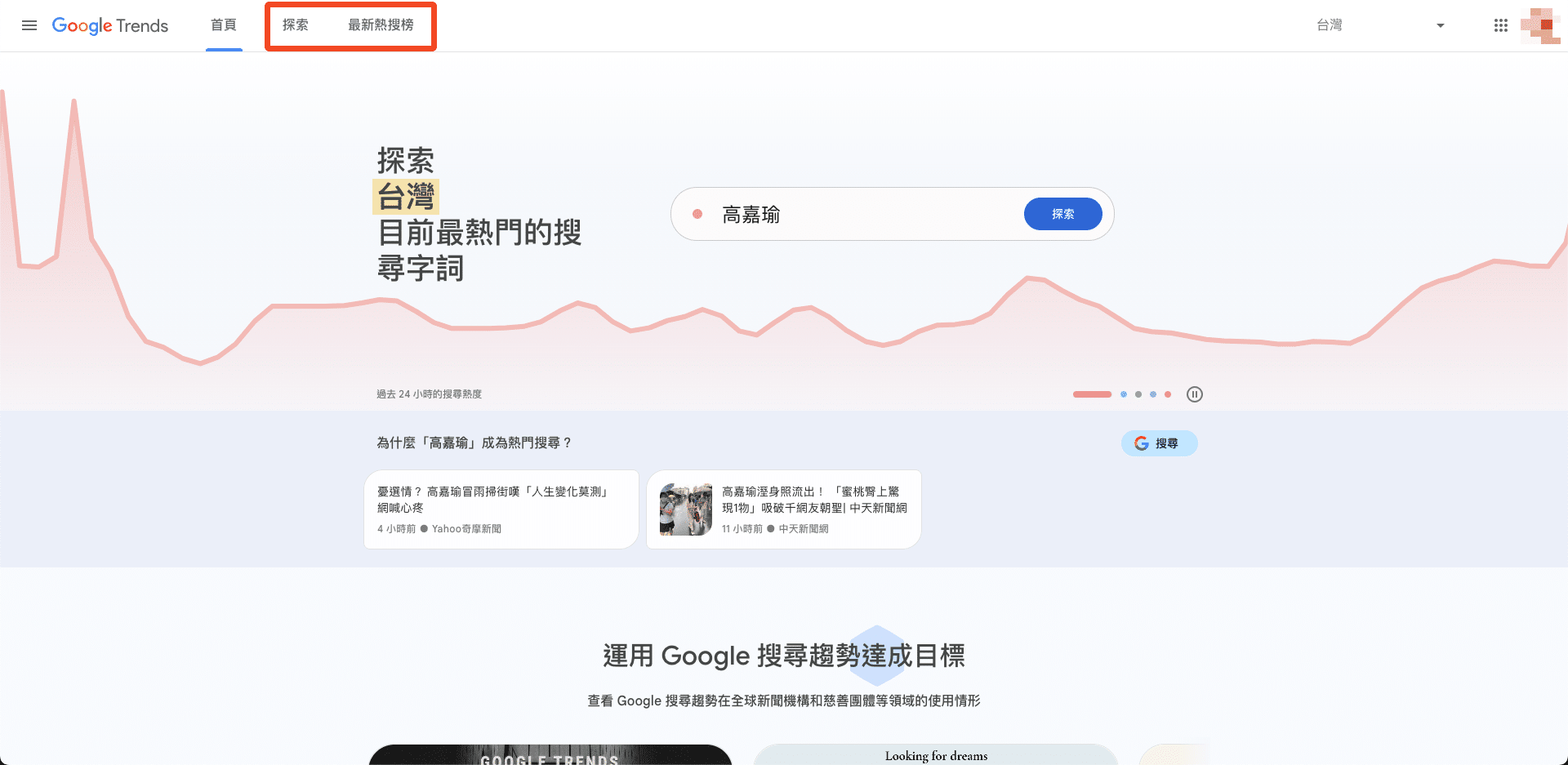
Task: Click the Google G icon in 搜尋 button
Action: point(1142,443)
